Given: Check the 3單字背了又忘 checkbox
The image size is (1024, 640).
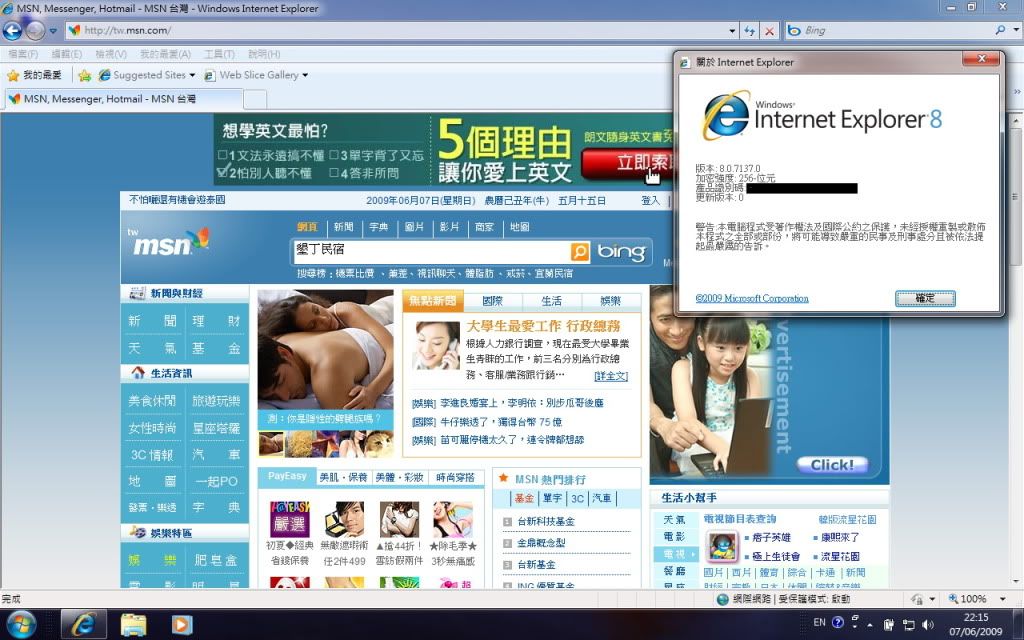Looking at the screenshot, I should [334, 155].
